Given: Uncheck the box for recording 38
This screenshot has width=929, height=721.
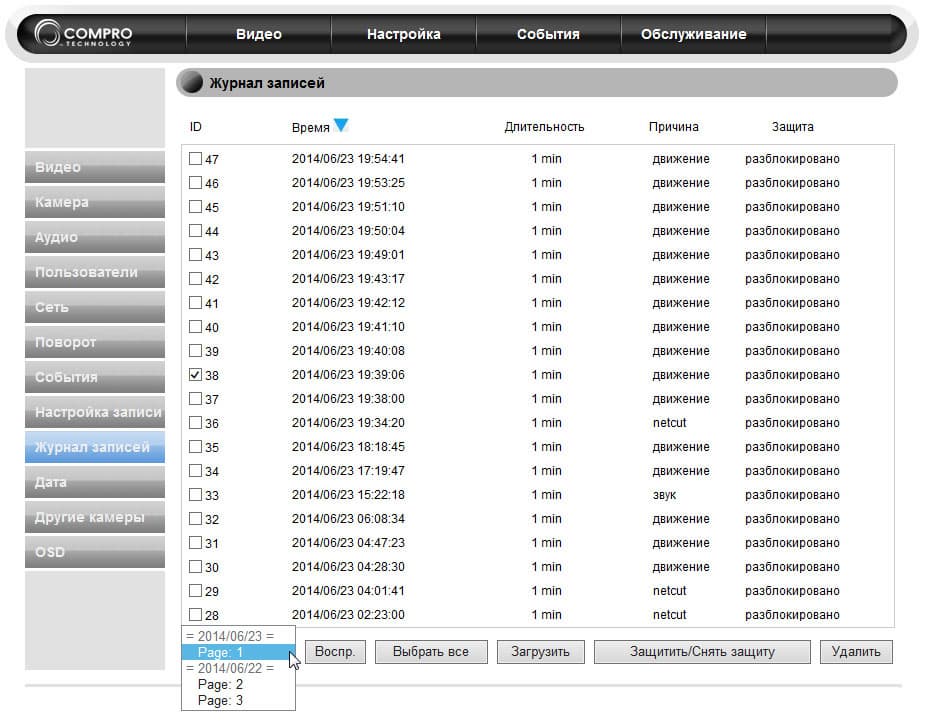Looking at the screenshot, I should (195, 374).
